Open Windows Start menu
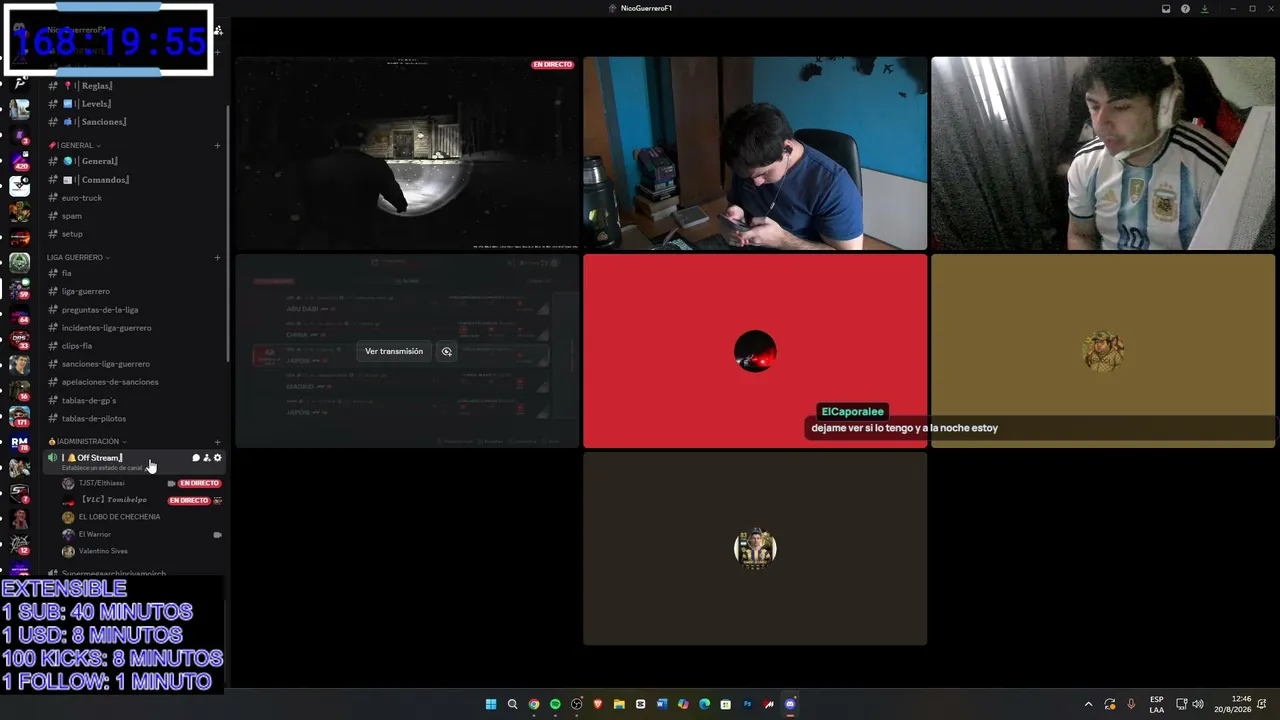Viewport: 1280px width, 720px height. (491, 704)
